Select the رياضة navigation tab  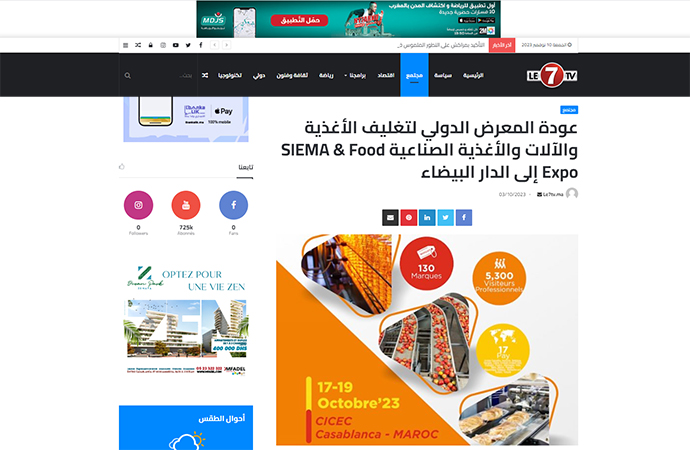click(326, 75)
